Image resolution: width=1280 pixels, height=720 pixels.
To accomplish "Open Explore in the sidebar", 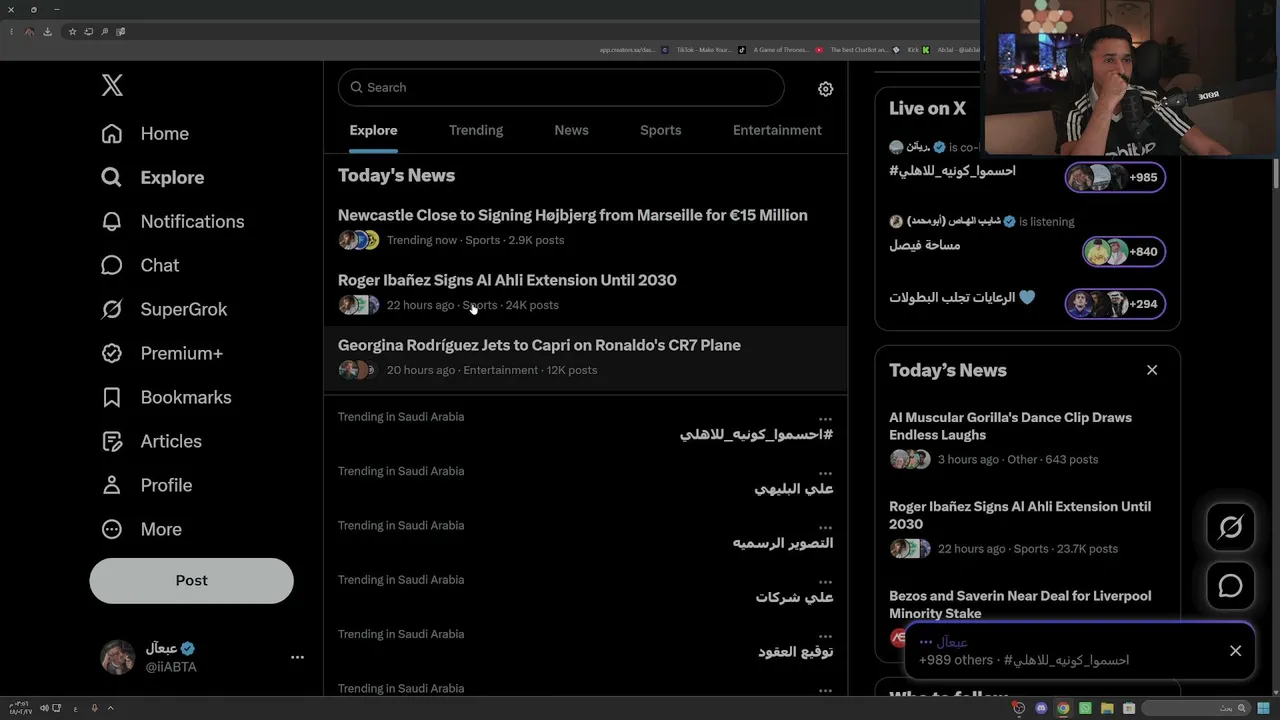I will (152, 177).
